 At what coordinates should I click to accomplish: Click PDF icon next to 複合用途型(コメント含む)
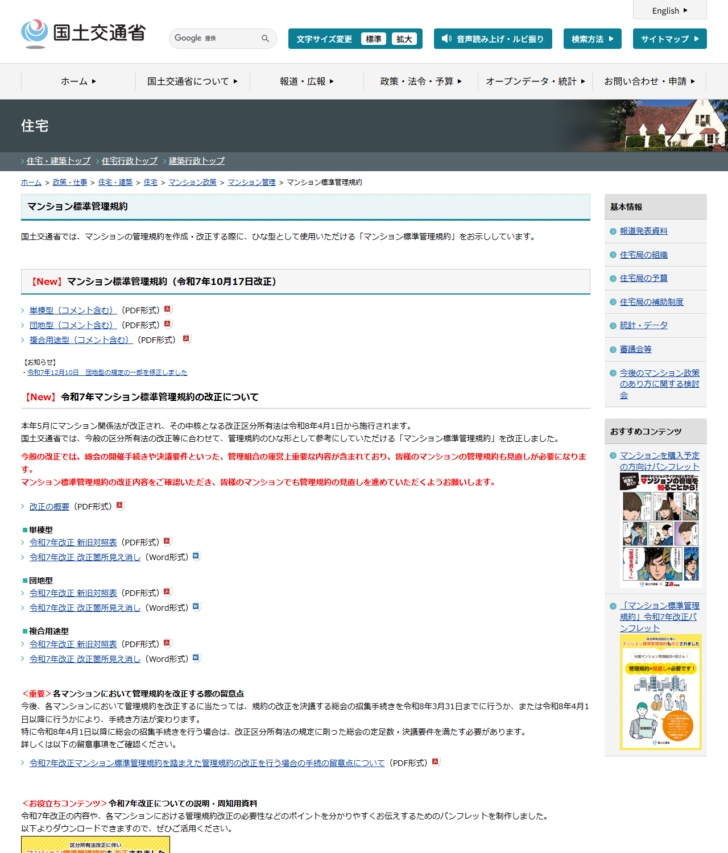(x=186, y=338)
